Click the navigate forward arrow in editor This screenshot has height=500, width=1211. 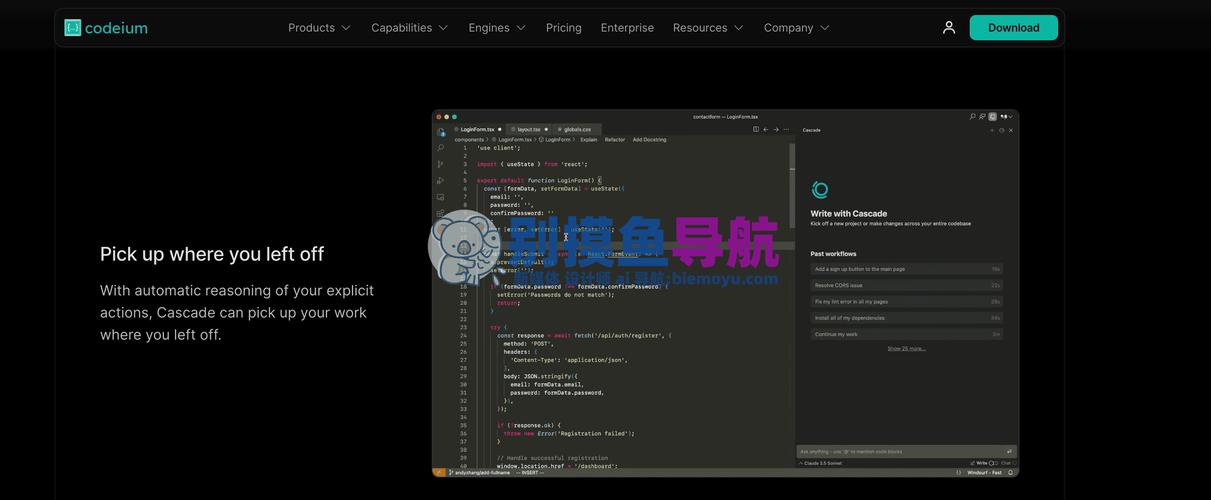(x=776, y=129)
